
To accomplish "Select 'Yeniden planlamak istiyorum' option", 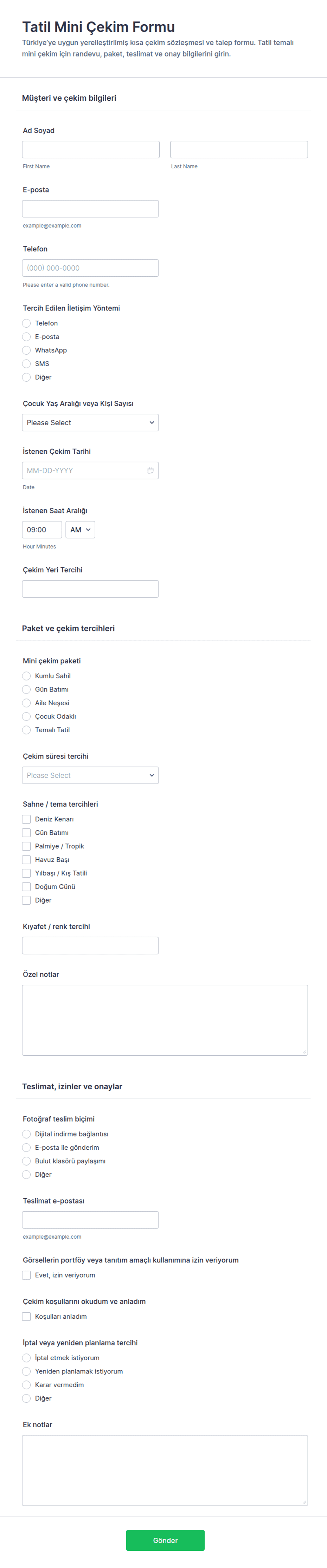I will click(26, 1371).
